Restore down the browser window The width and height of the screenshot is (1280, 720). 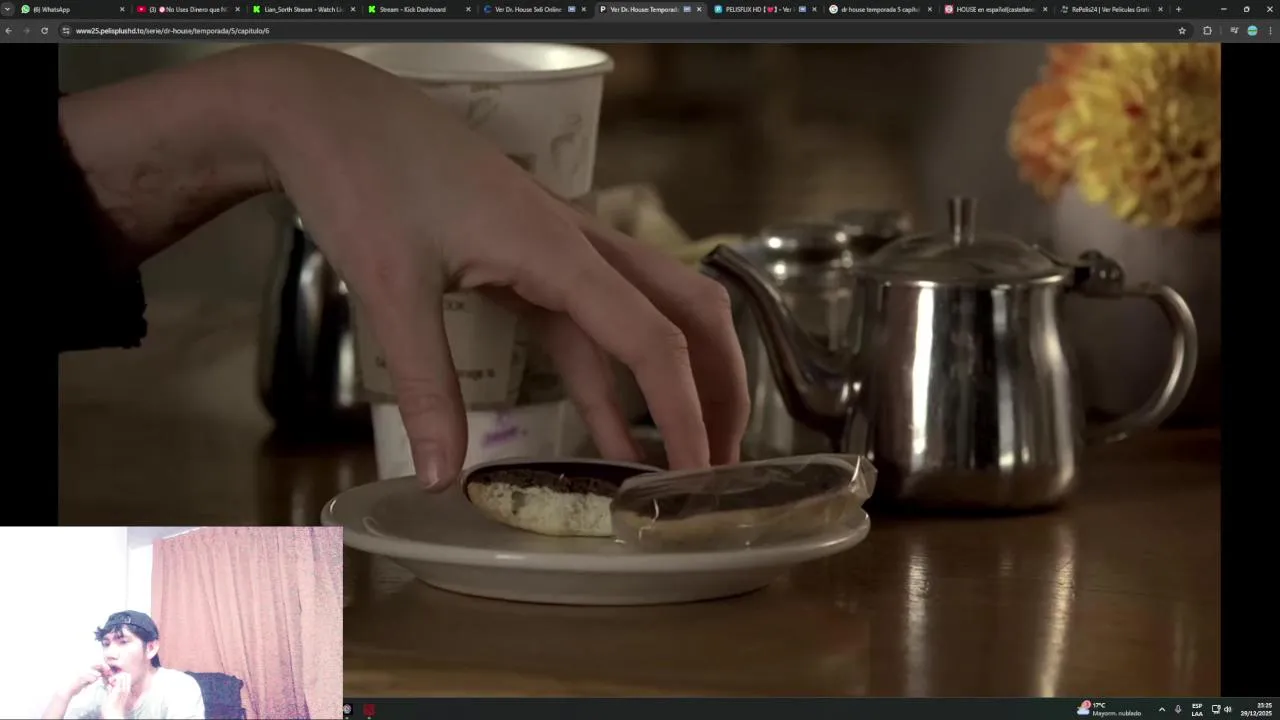click(1246, 9)
